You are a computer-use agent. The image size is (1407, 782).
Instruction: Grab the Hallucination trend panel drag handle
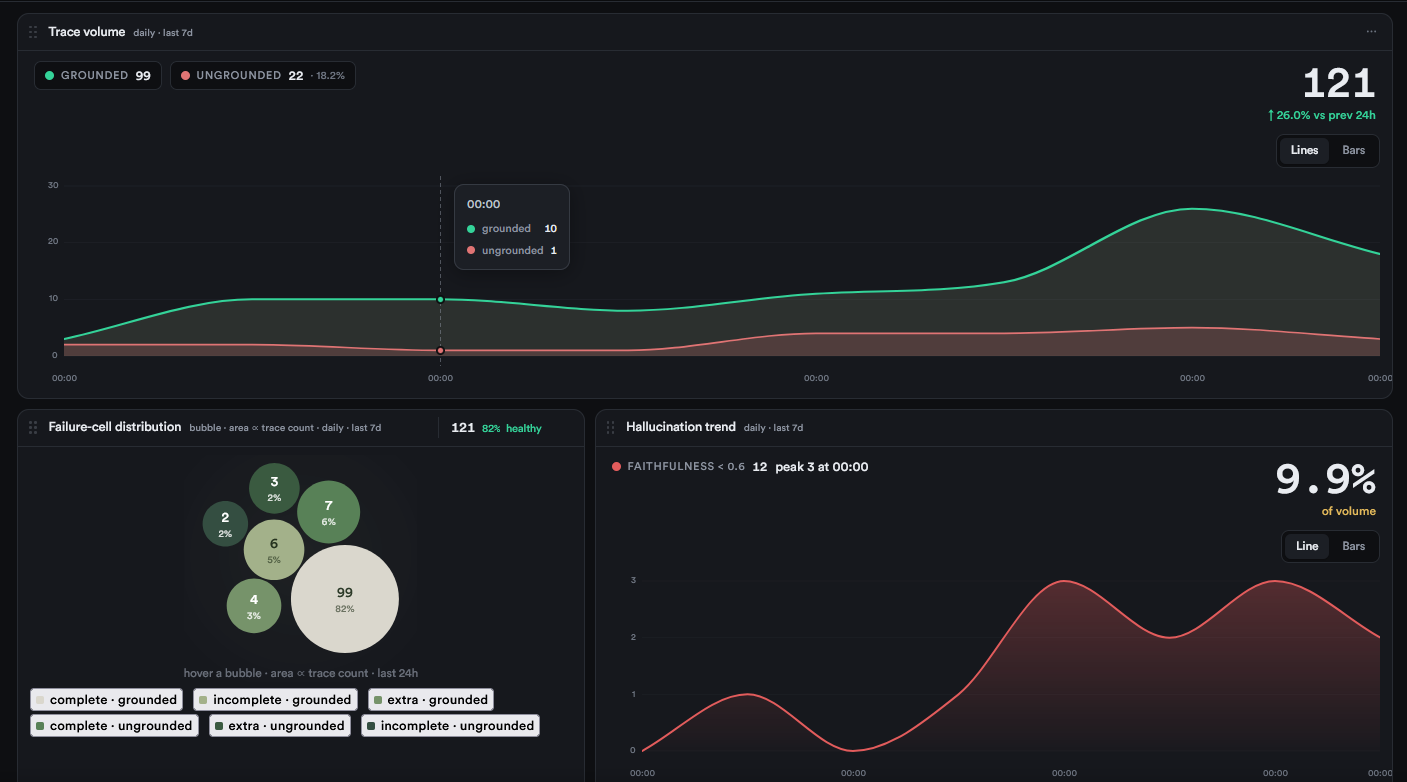(x=611, y=427)
